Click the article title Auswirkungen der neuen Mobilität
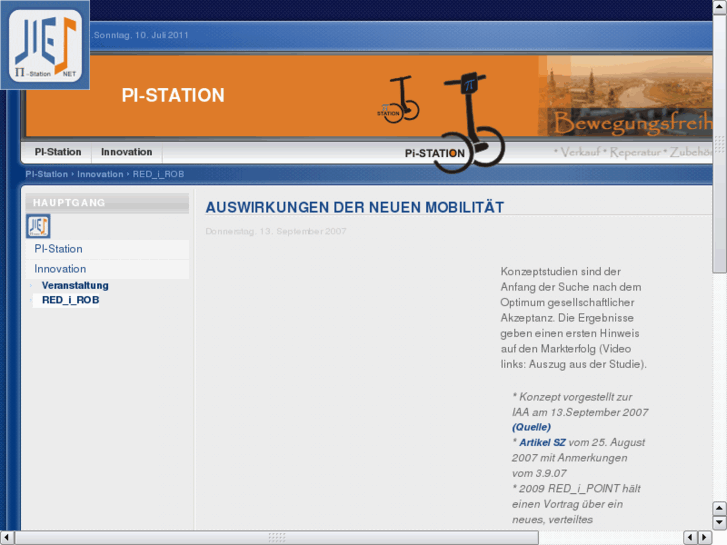The image size is (727, 545). (354, 208)
